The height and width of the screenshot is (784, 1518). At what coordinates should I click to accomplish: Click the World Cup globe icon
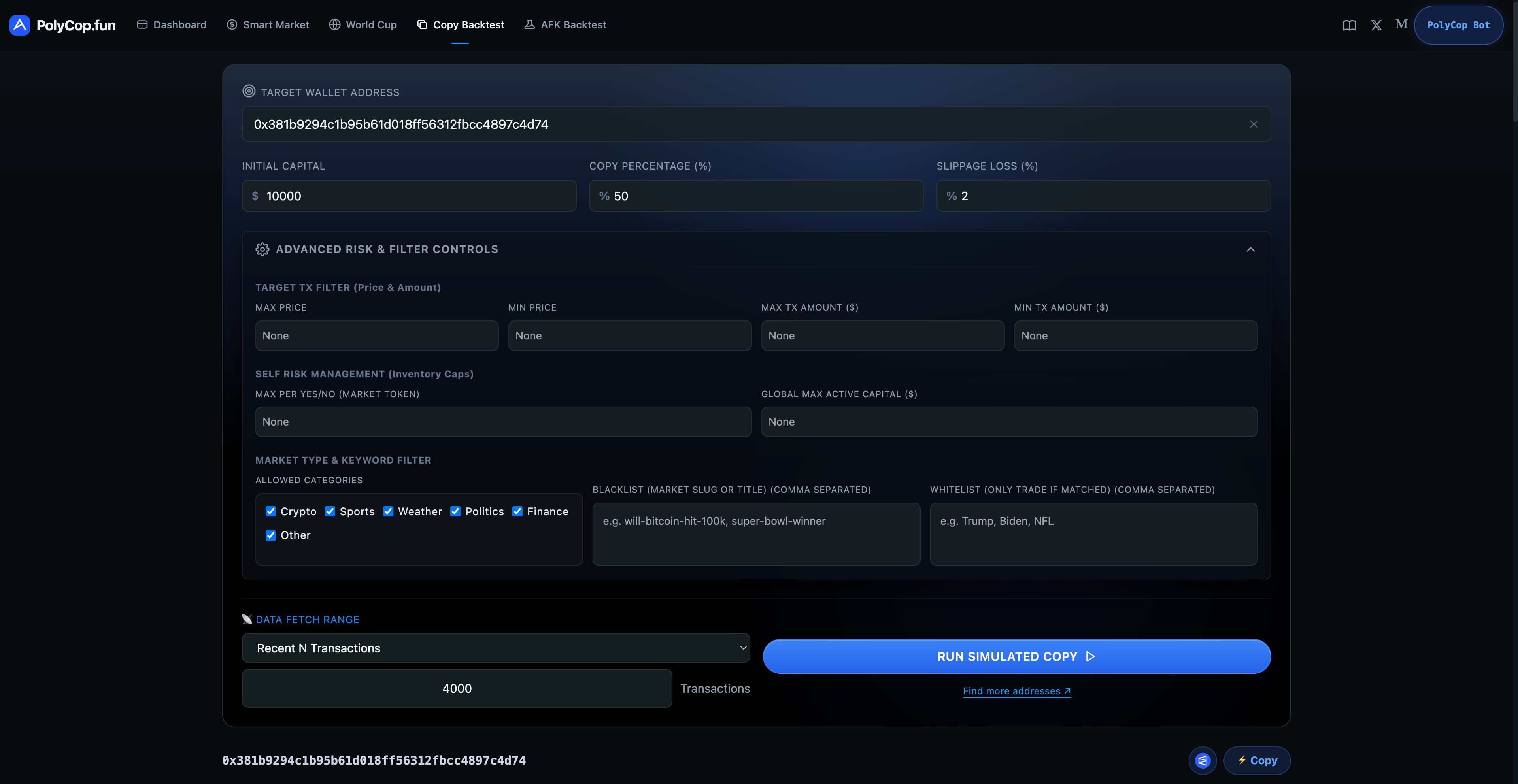(335, 25)
